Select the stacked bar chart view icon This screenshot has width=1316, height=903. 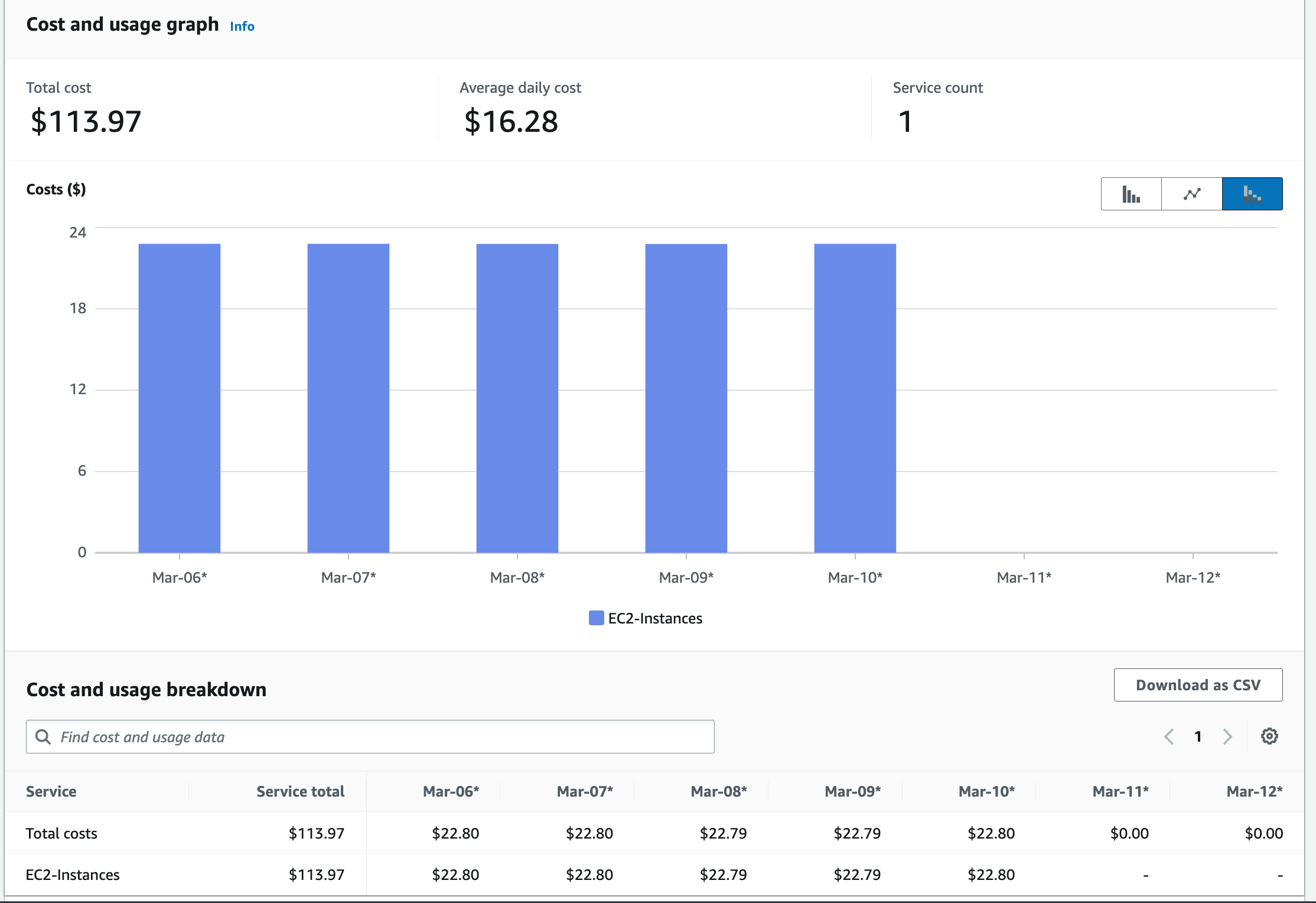point(1252,193)
